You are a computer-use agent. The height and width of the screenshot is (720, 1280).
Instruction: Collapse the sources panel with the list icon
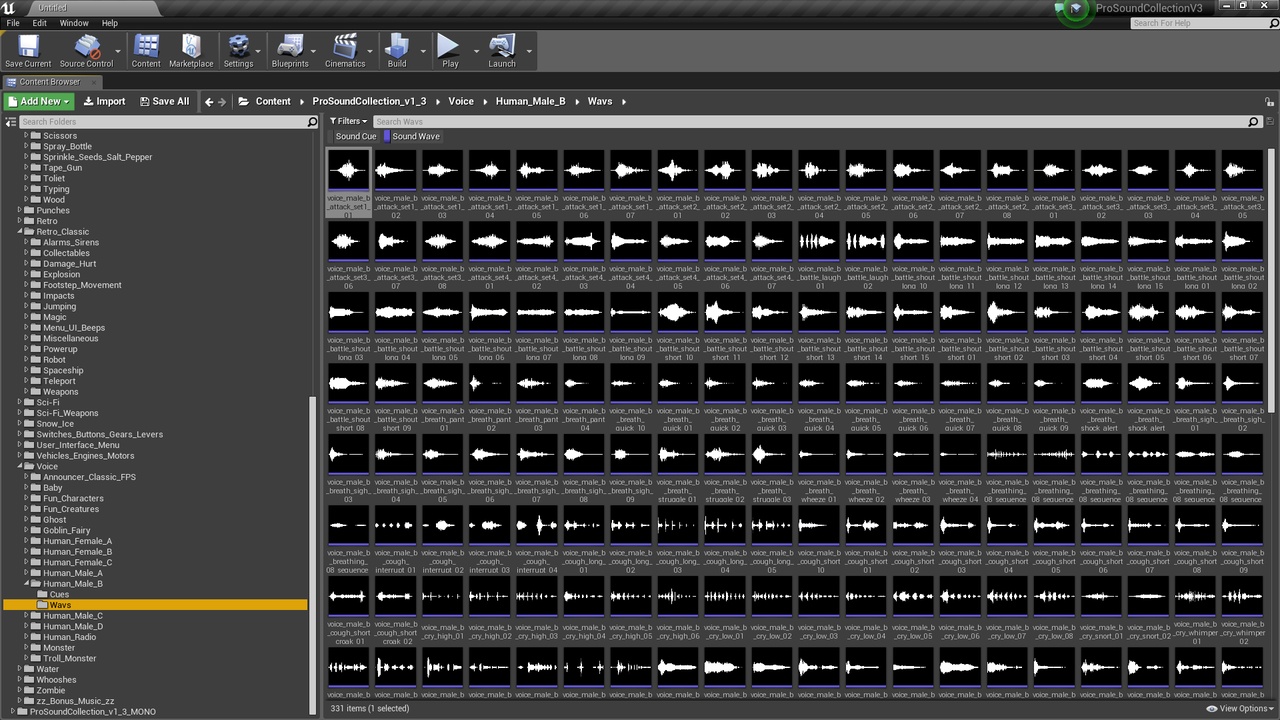(12, 121)
